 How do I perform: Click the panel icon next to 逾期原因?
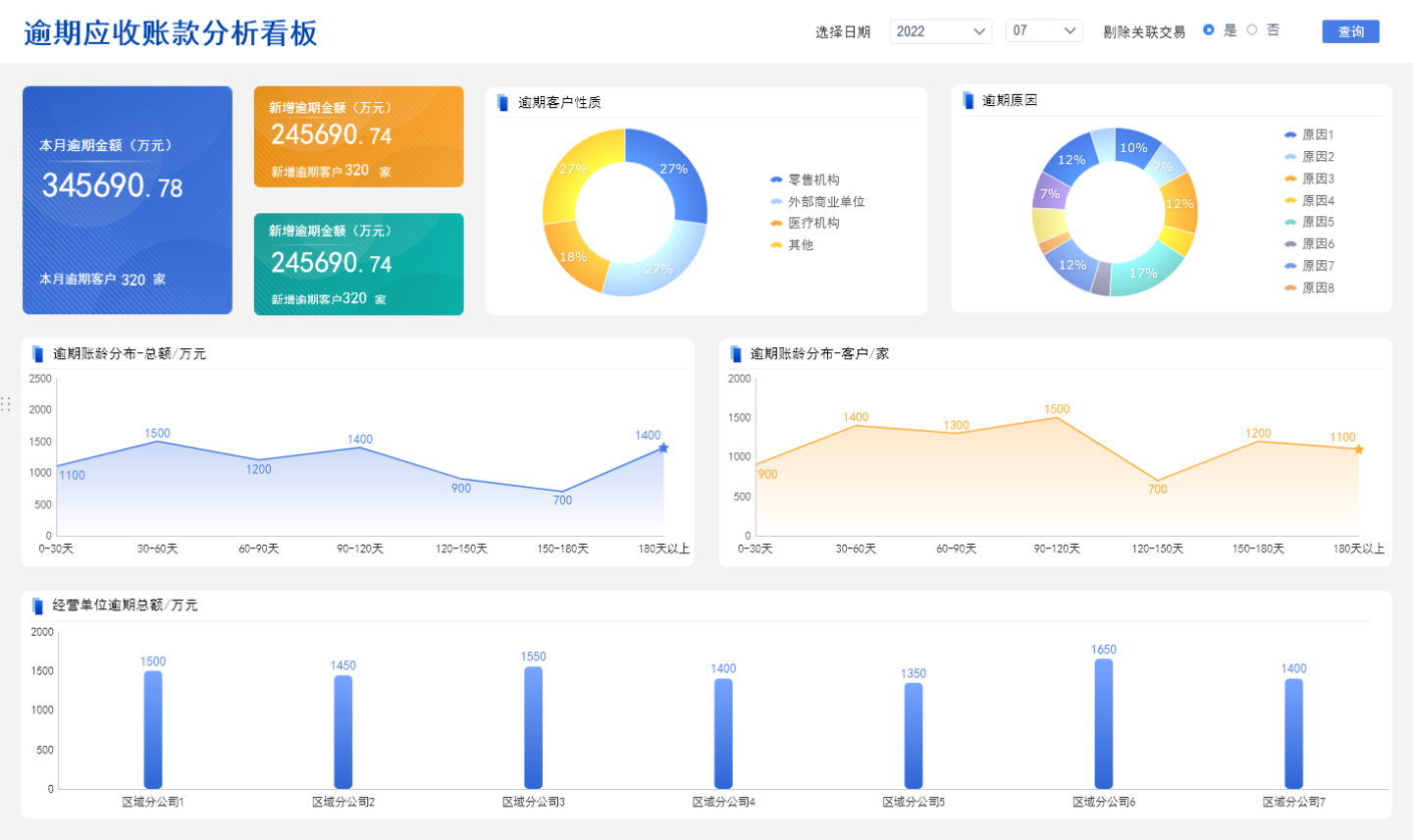[970, 100]
